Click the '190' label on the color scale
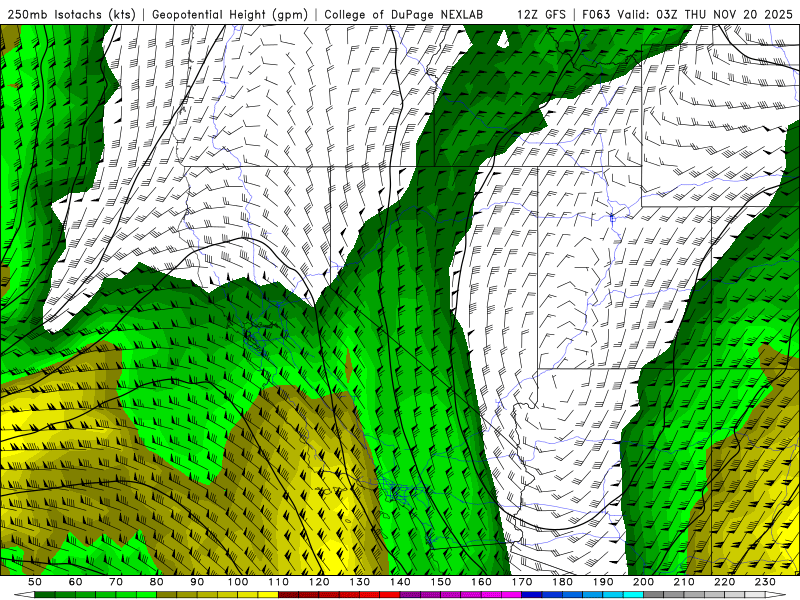The width and height of the screenshot is (800, 600). (603, 582)
